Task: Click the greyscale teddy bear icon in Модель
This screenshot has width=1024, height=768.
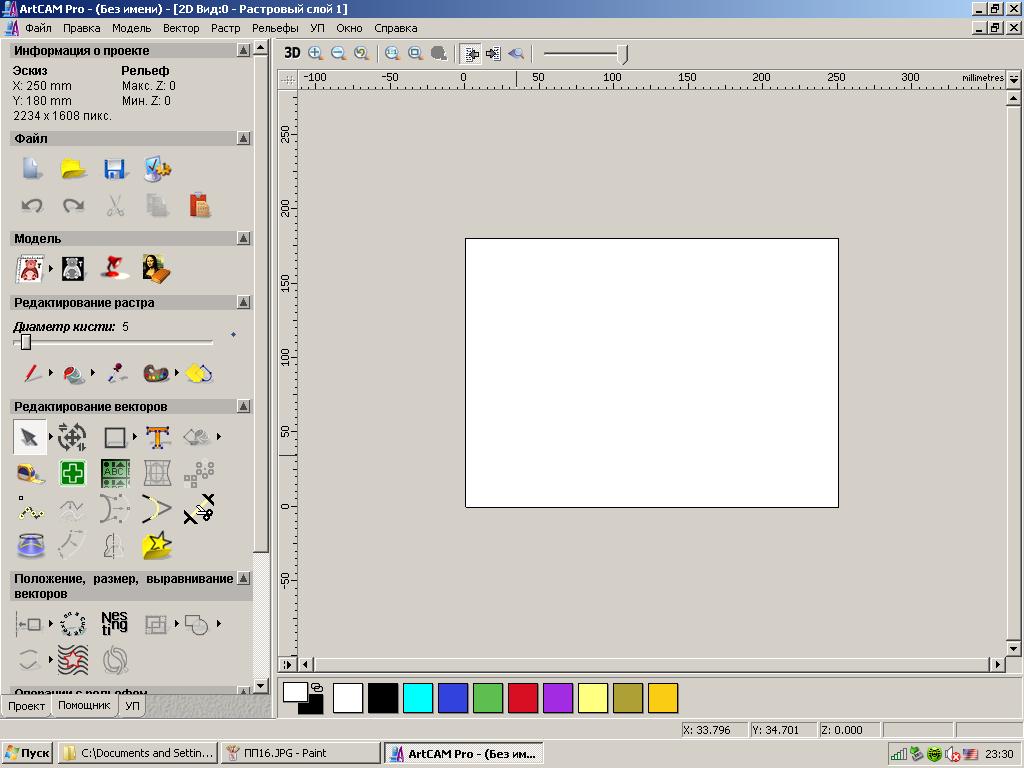Action: tap(73, 268)
